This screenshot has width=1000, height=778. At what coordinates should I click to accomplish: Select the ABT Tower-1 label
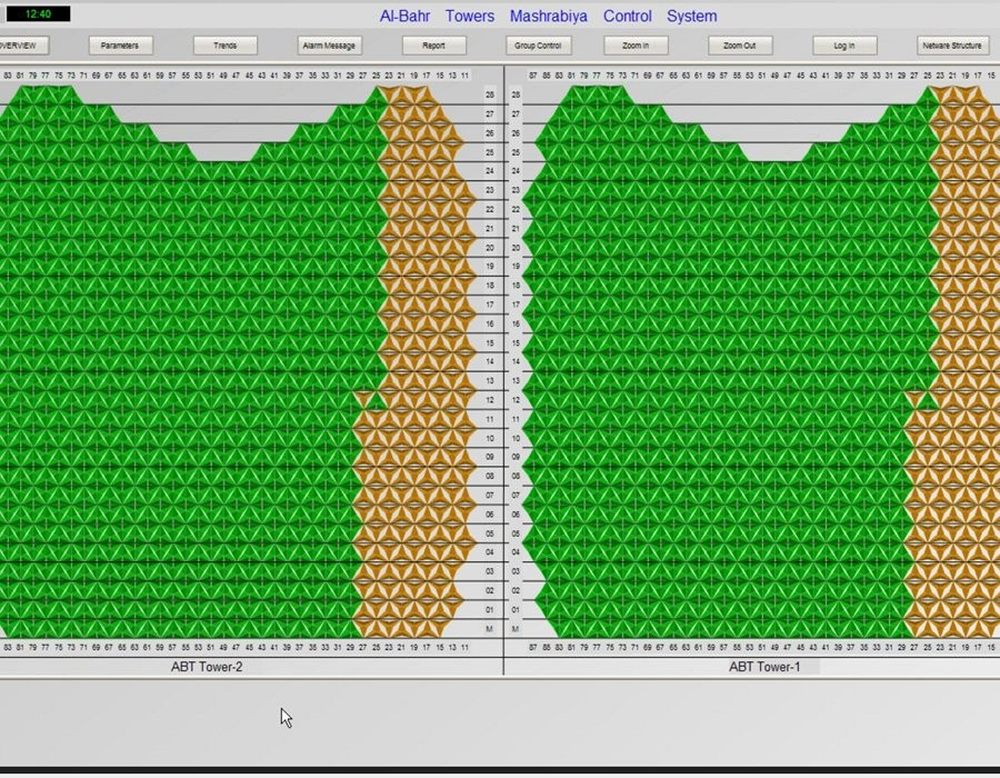click(x=765, y=667)
